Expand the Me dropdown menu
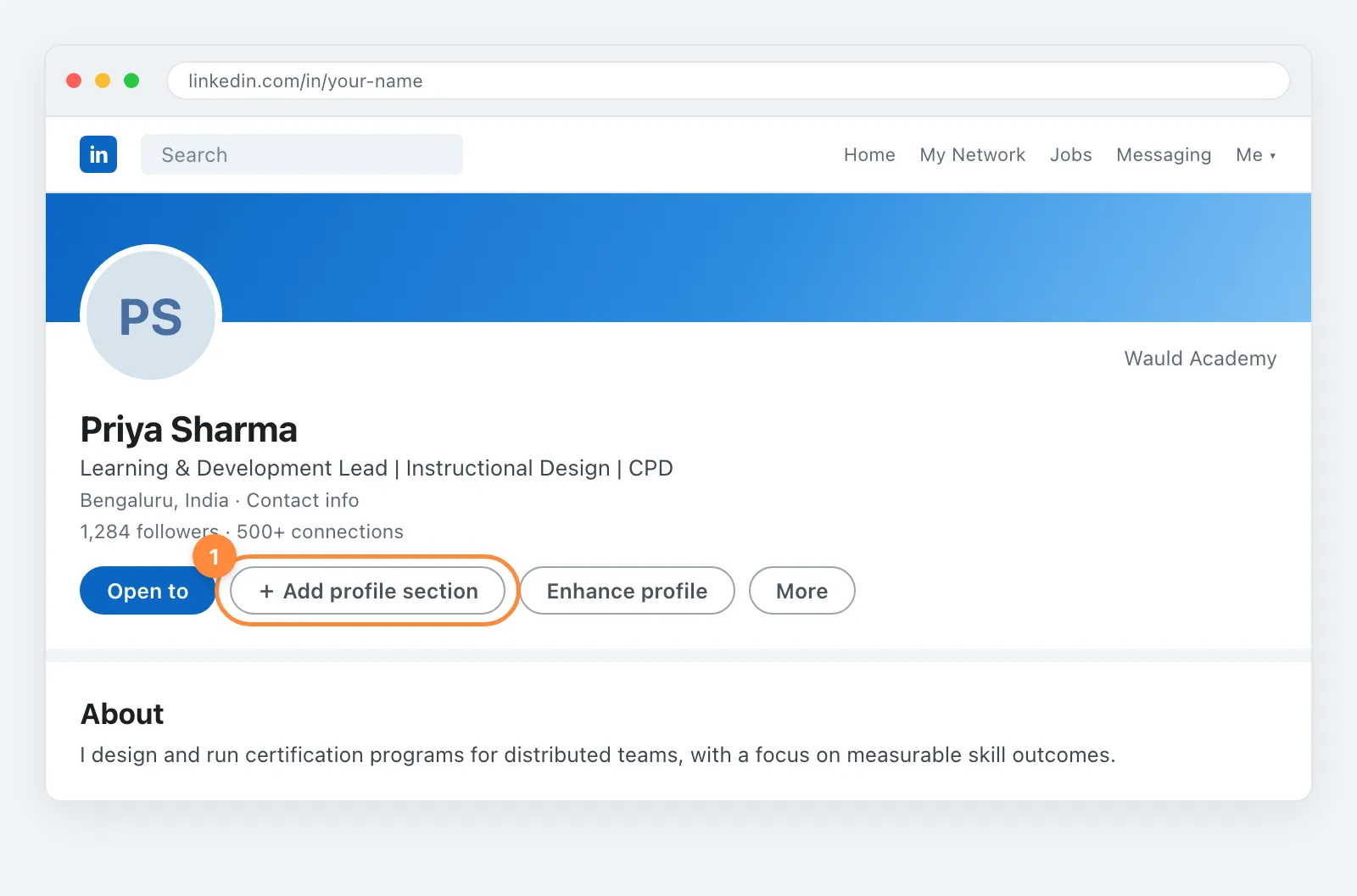Viewport: 1357px width, 896px height. click(x=1255, y=155)
